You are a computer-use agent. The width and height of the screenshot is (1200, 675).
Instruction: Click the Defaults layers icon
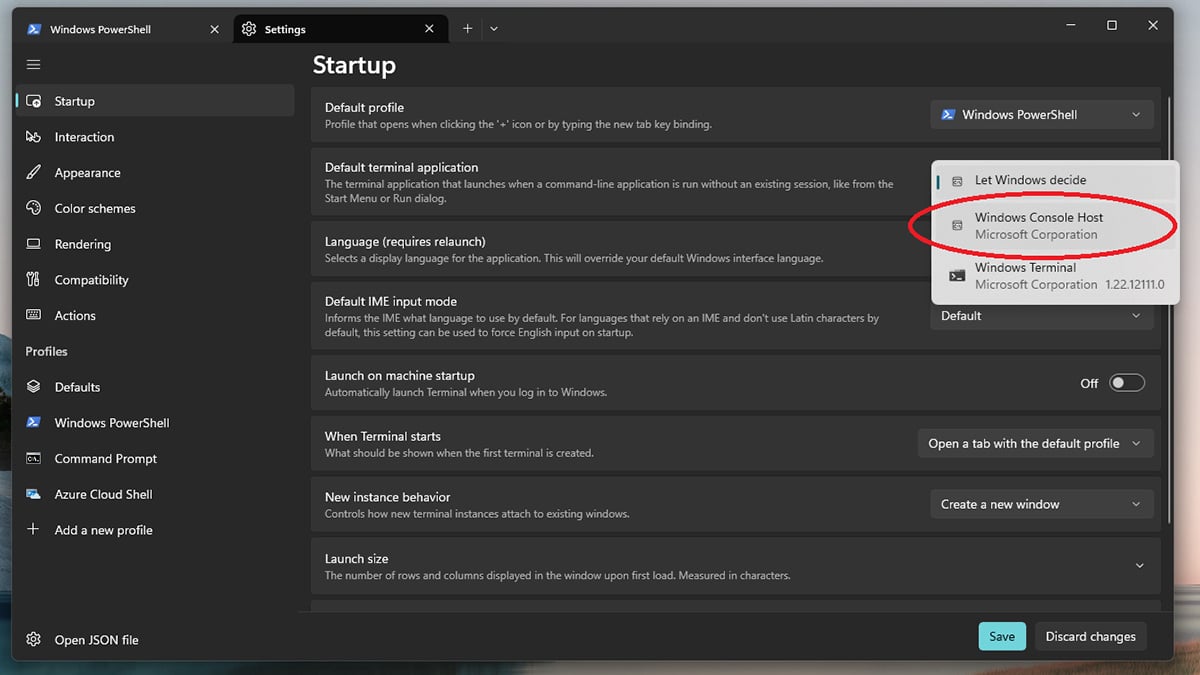tap(34, 387)
